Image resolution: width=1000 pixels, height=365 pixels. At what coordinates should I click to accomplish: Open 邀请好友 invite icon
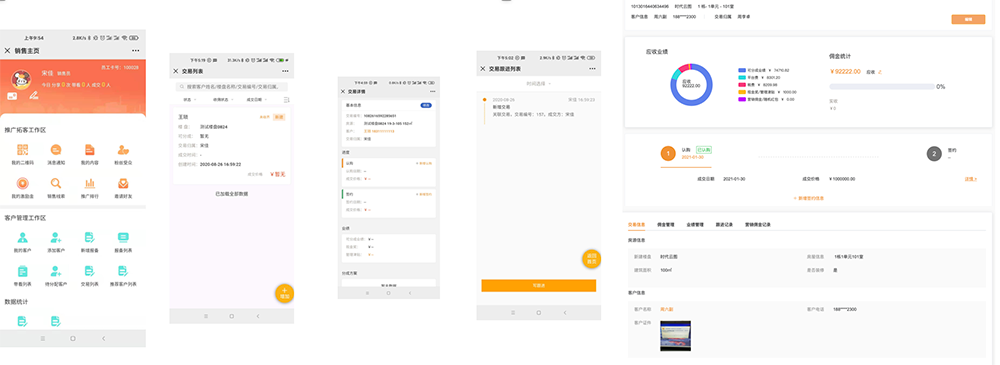(124, 183)
